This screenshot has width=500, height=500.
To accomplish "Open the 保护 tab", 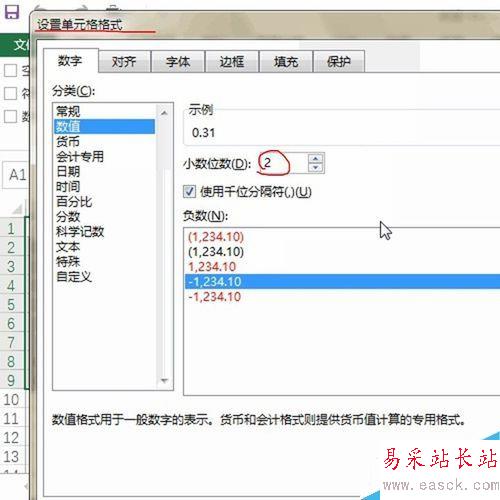I will [x=339, y=62].
